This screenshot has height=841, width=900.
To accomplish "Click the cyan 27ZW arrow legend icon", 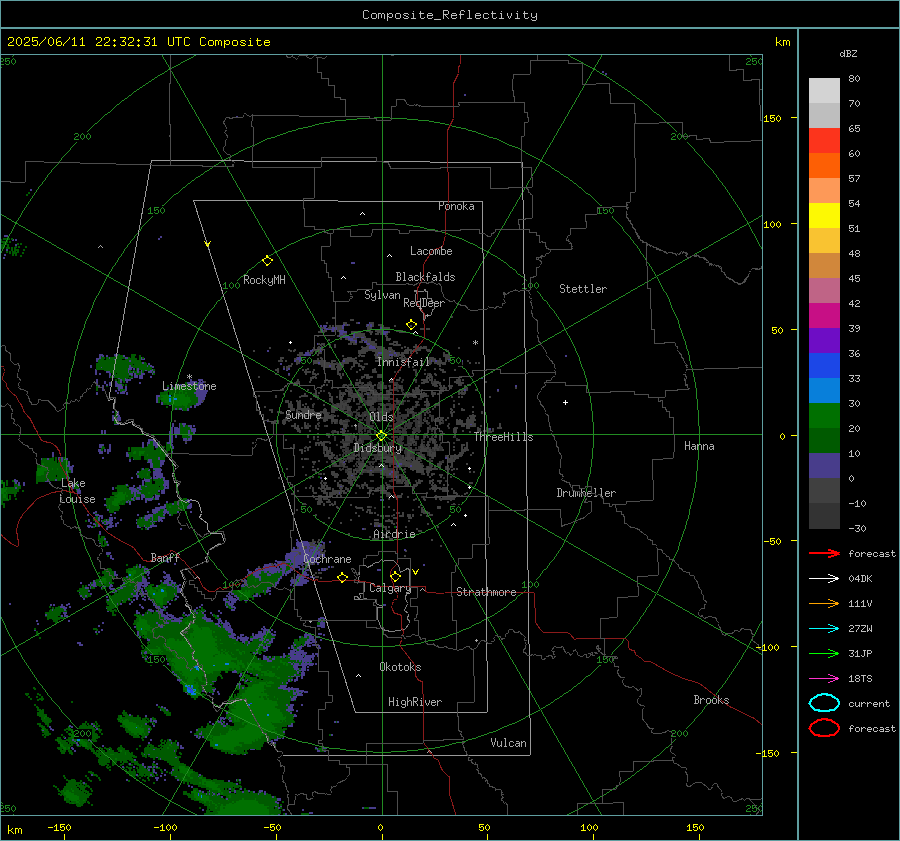I will 824,629.
